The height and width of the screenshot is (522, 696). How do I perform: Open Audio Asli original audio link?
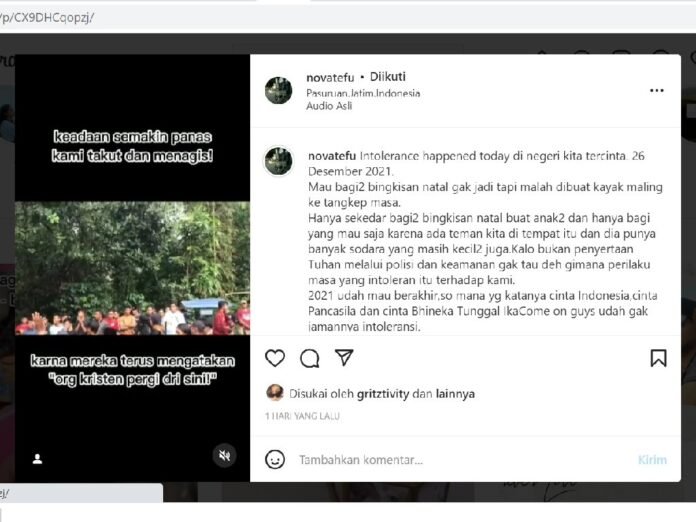click(329, 106)
